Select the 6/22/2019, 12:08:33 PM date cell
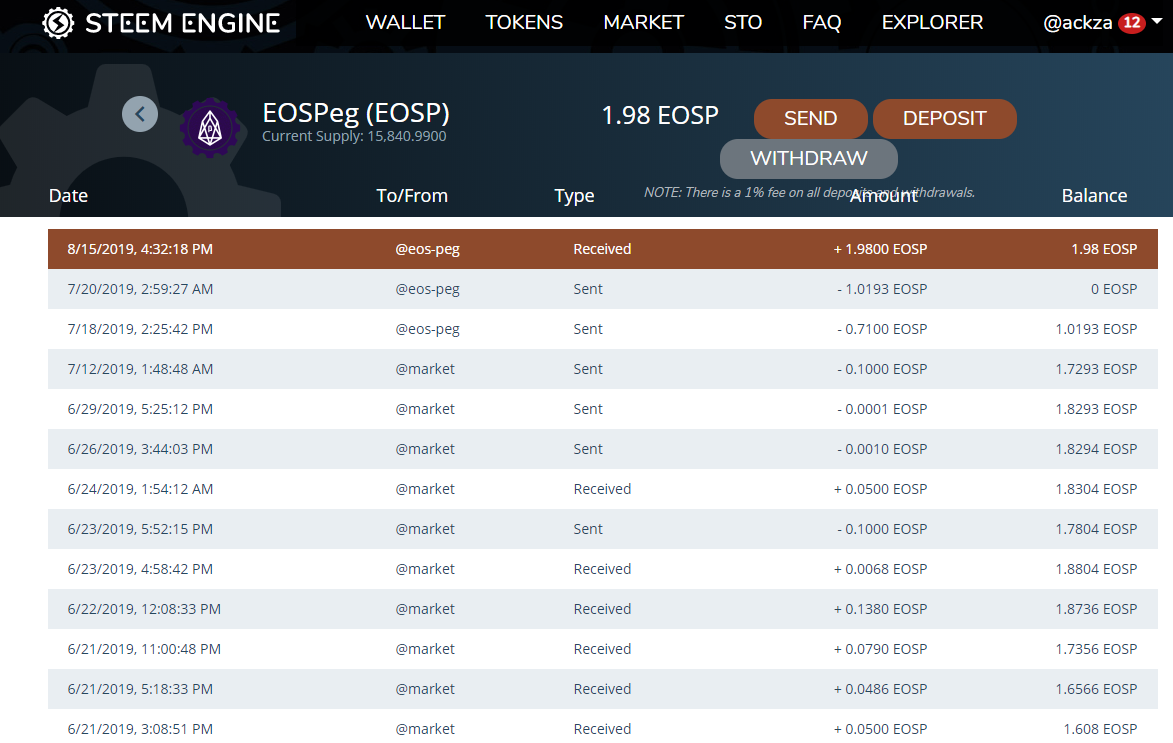Viewport: 1173px width, 743px height. [x=144, y=609]
